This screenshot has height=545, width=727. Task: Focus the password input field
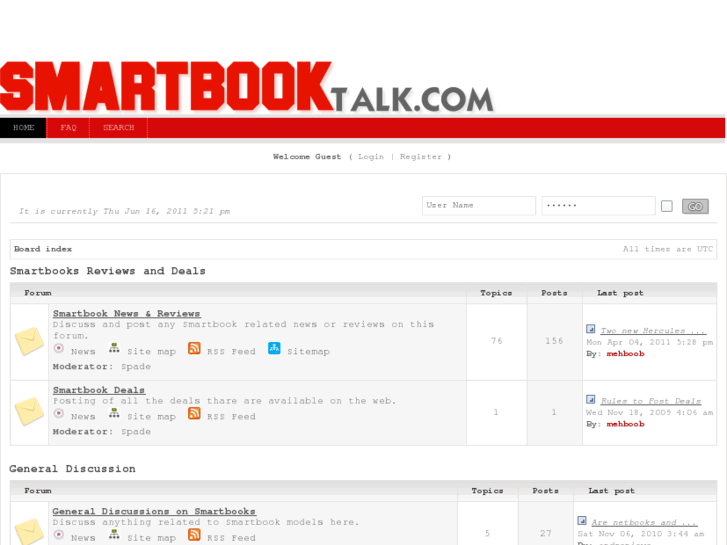(598, 205)
